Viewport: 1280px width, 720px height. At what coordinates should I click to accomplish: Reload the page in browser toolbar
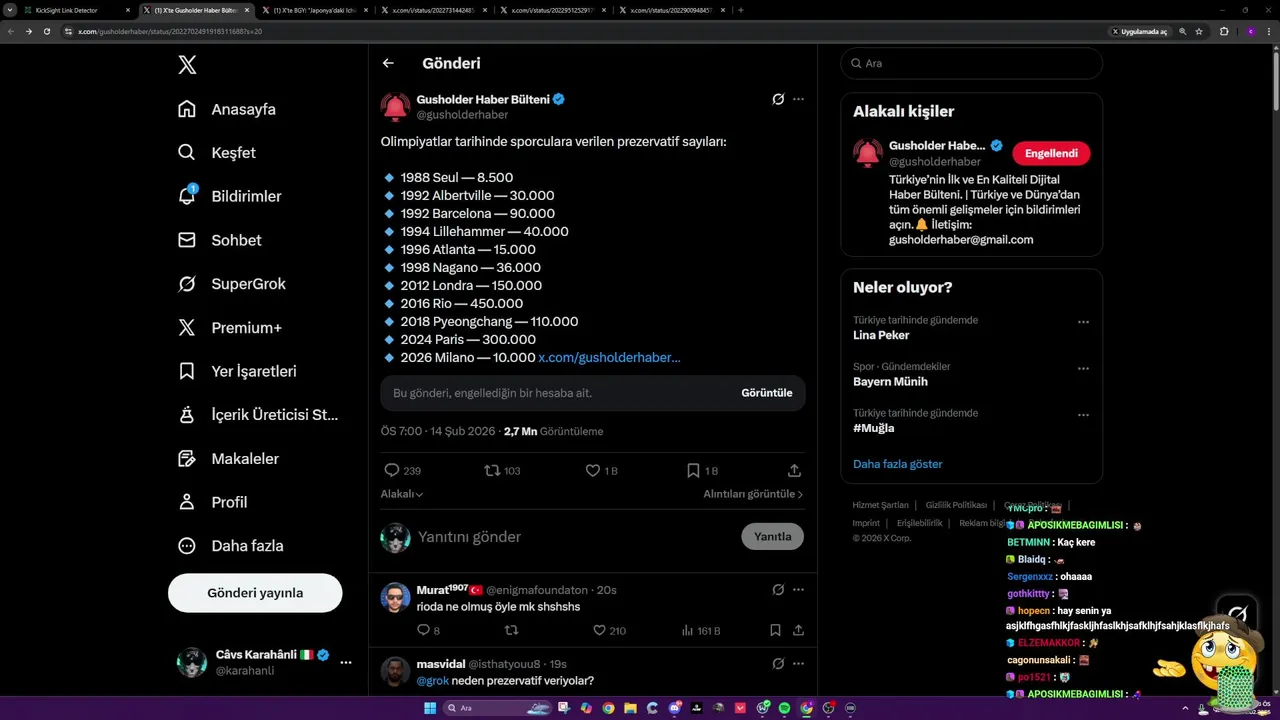coord(46,31)
